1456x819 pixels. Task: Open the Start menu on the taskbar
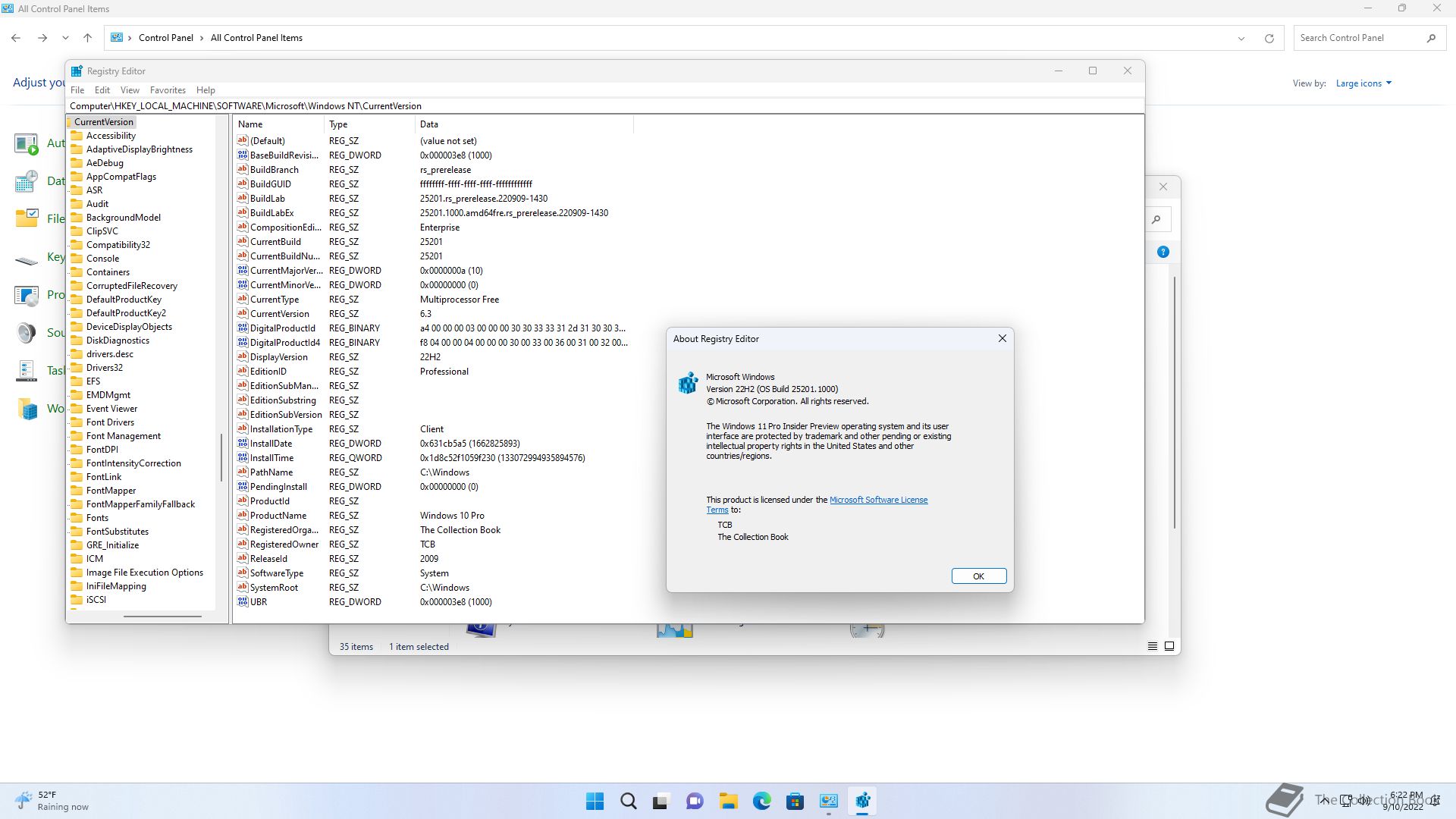[x=595, y=801]
